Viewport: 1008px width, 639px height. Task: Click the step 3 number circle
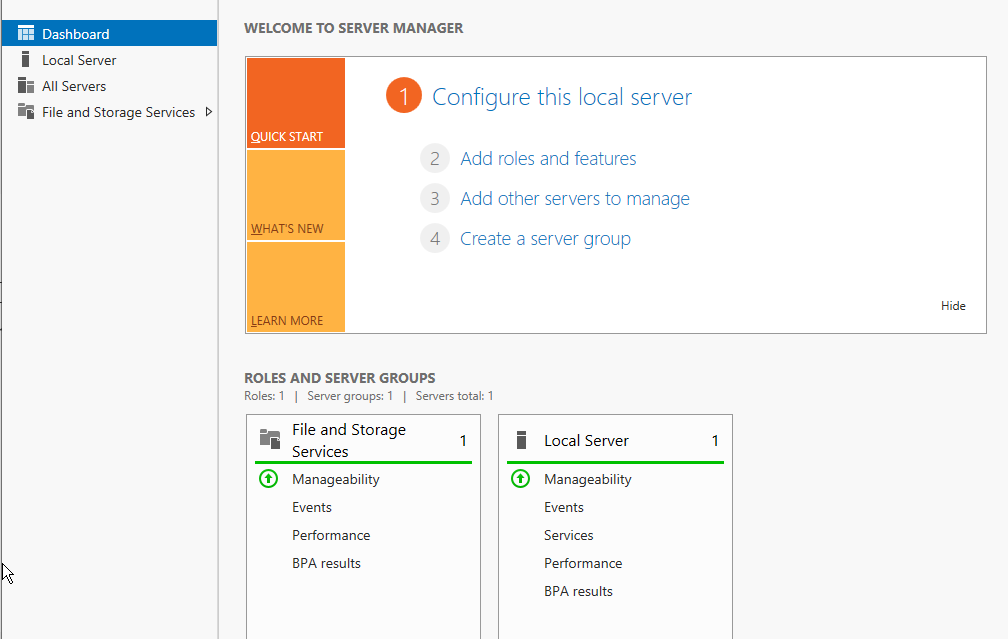tap(435, 199)
